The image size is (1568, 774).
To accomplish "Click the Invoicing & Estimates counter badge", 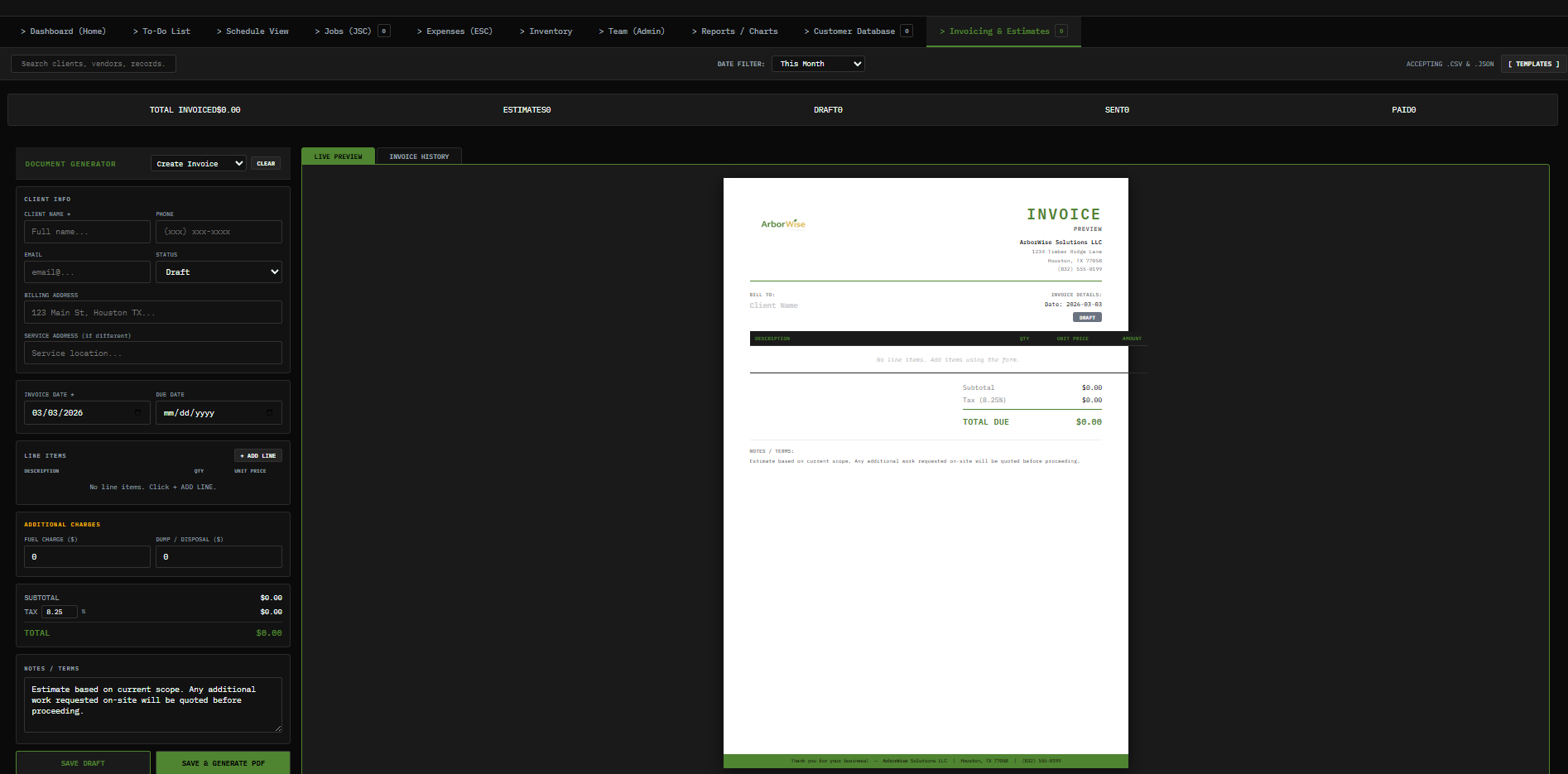I will (x=1061, y=31).
